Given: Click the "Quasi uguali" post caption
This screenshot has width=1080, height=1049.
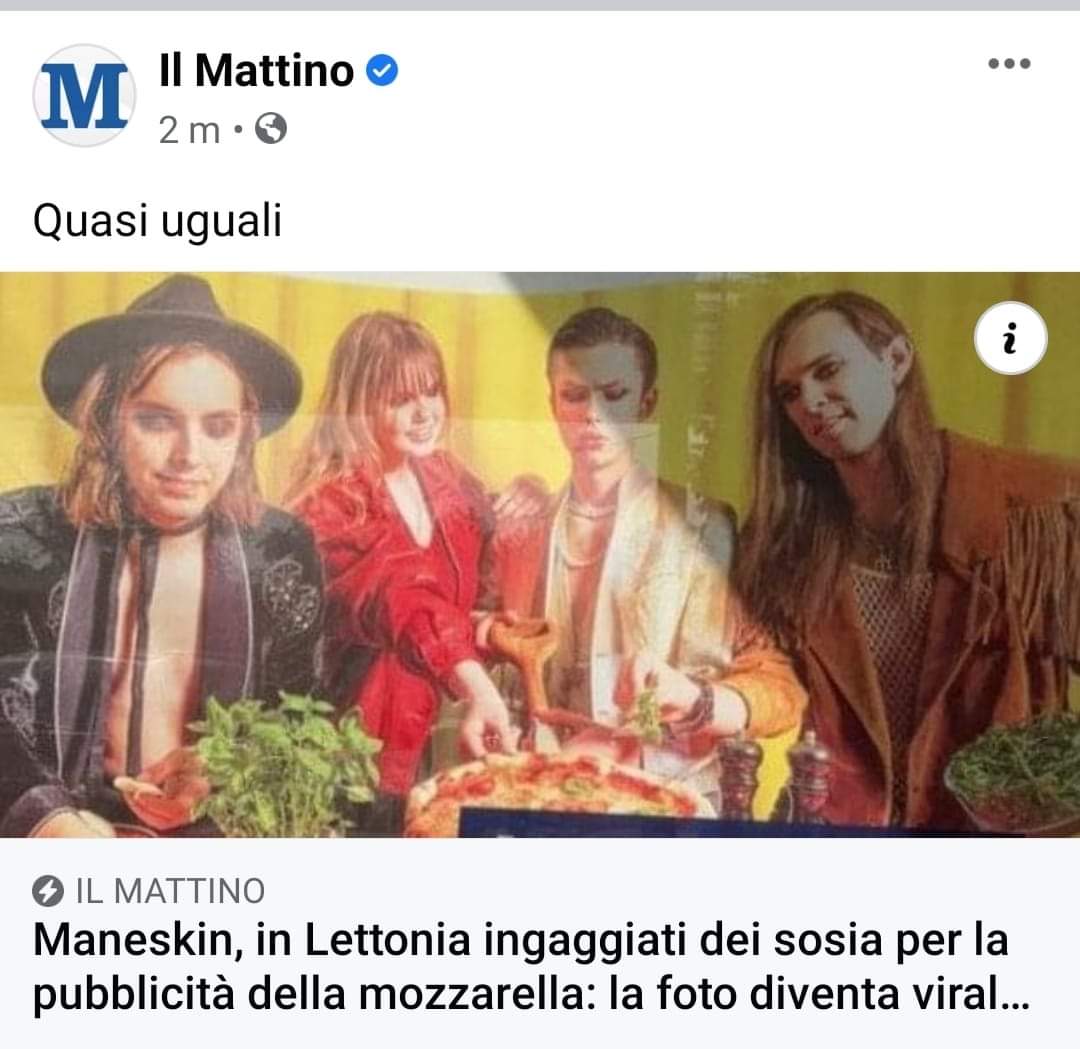Looking at the screenshot, I should (157, 222).
